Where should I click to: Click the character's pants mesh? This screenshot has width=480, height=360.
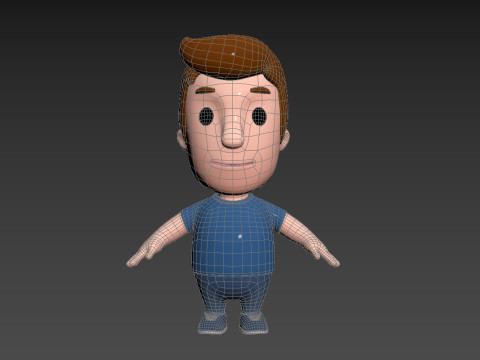pyautogui.click(x=233, y=289)
